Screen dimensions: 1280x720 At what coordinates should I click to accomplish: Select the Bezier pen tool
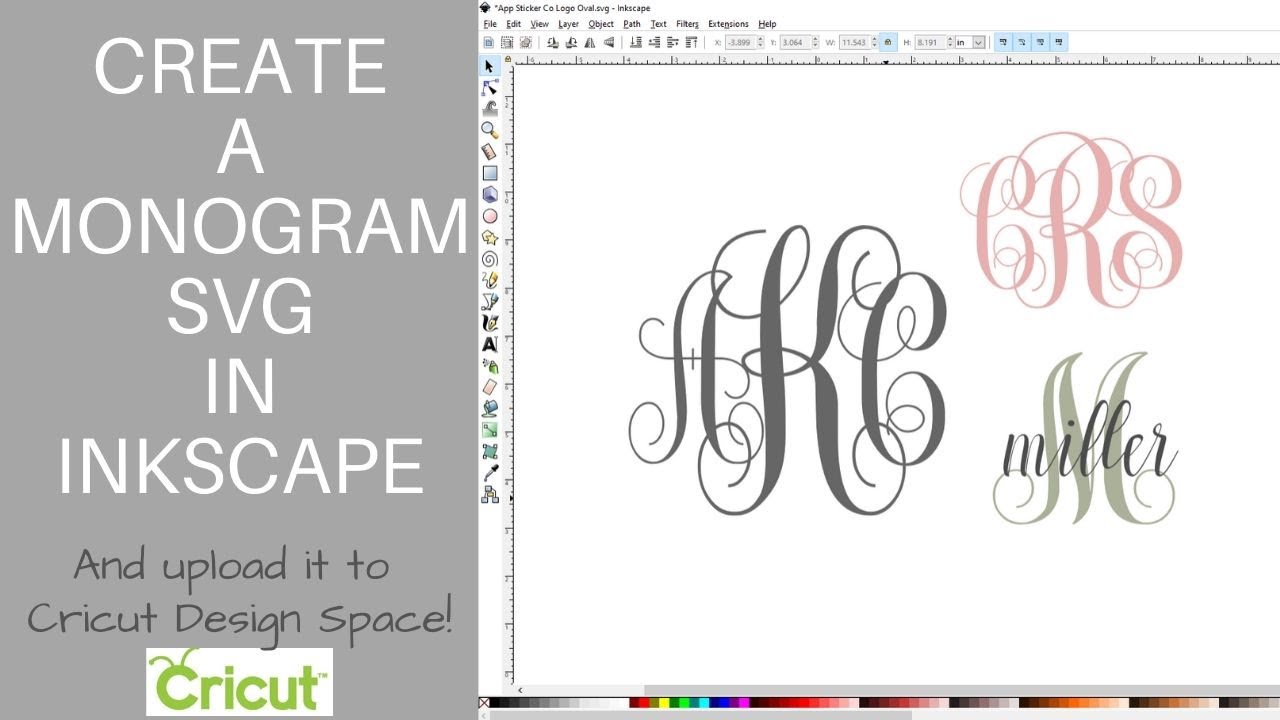pyautogui.click(x=489, y=301)
